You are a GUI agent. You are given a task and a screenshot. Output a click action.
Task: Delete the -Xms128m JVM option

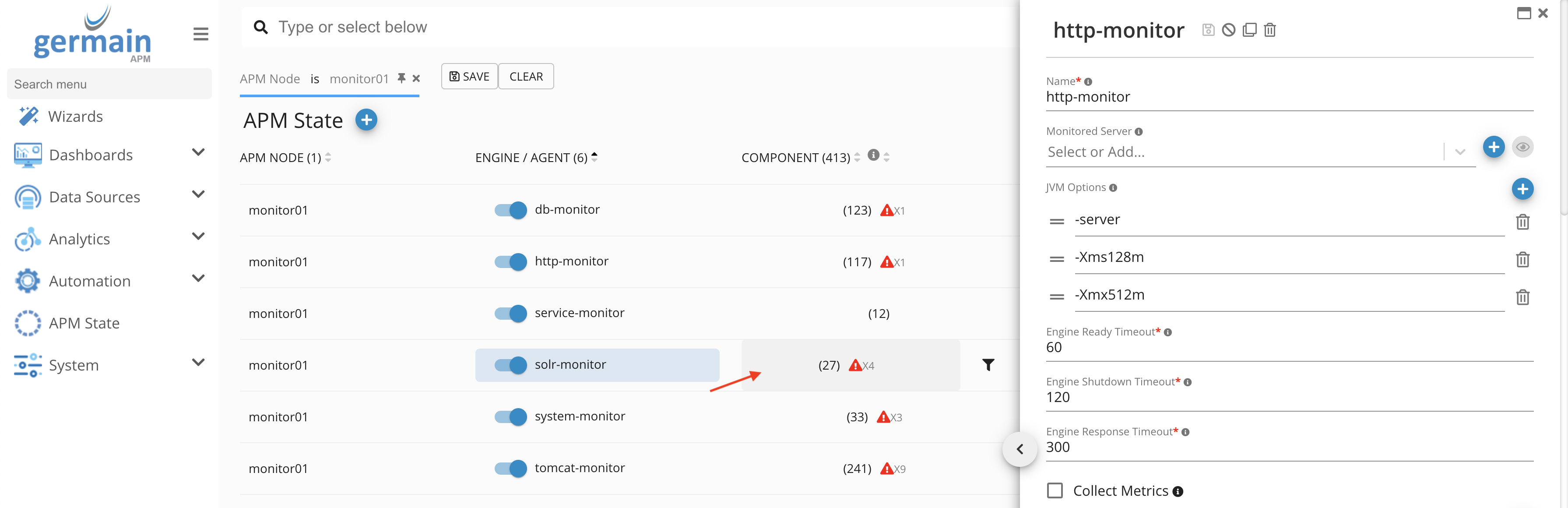(1522, 260)
